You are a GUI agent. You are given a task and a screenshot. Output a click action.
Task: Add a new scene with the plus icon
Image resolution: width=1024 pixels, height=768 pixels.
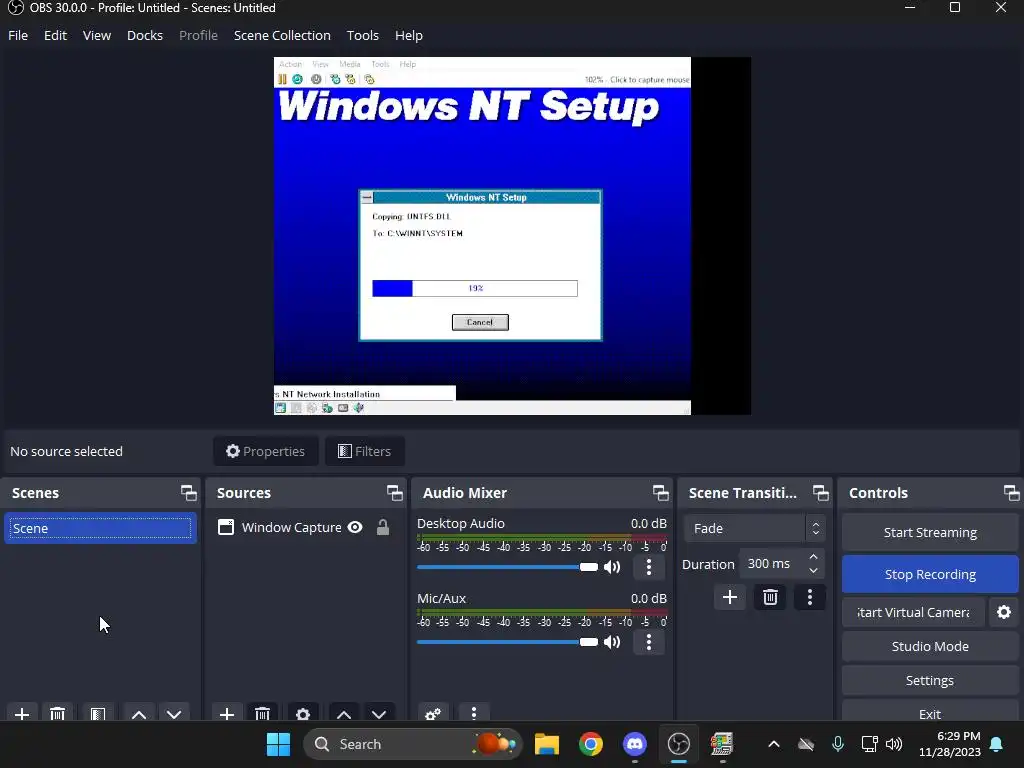click(22, 714)
